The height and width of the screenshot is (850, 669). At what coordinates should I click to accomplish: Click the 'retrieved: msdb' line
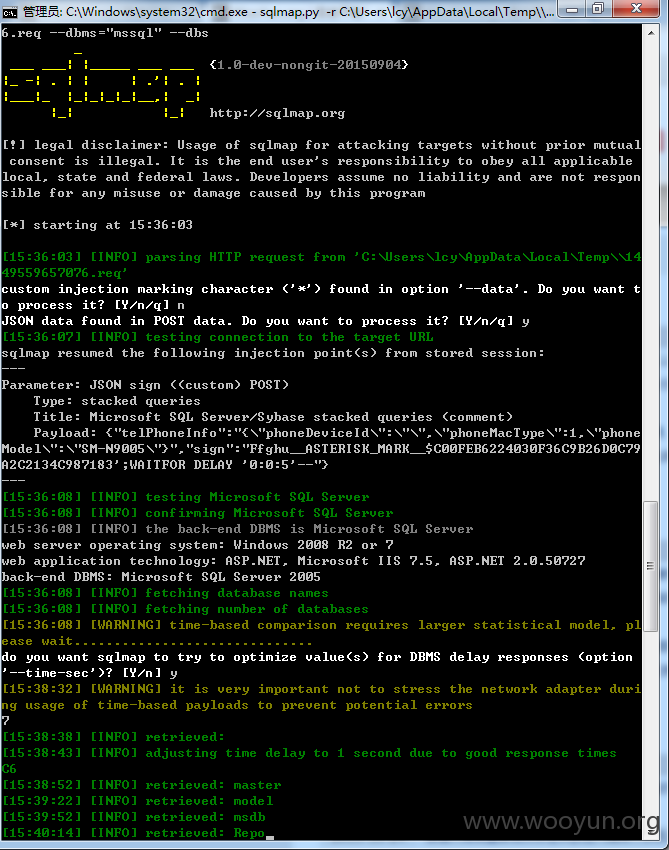pyautogui.click(x=134, y=817)
